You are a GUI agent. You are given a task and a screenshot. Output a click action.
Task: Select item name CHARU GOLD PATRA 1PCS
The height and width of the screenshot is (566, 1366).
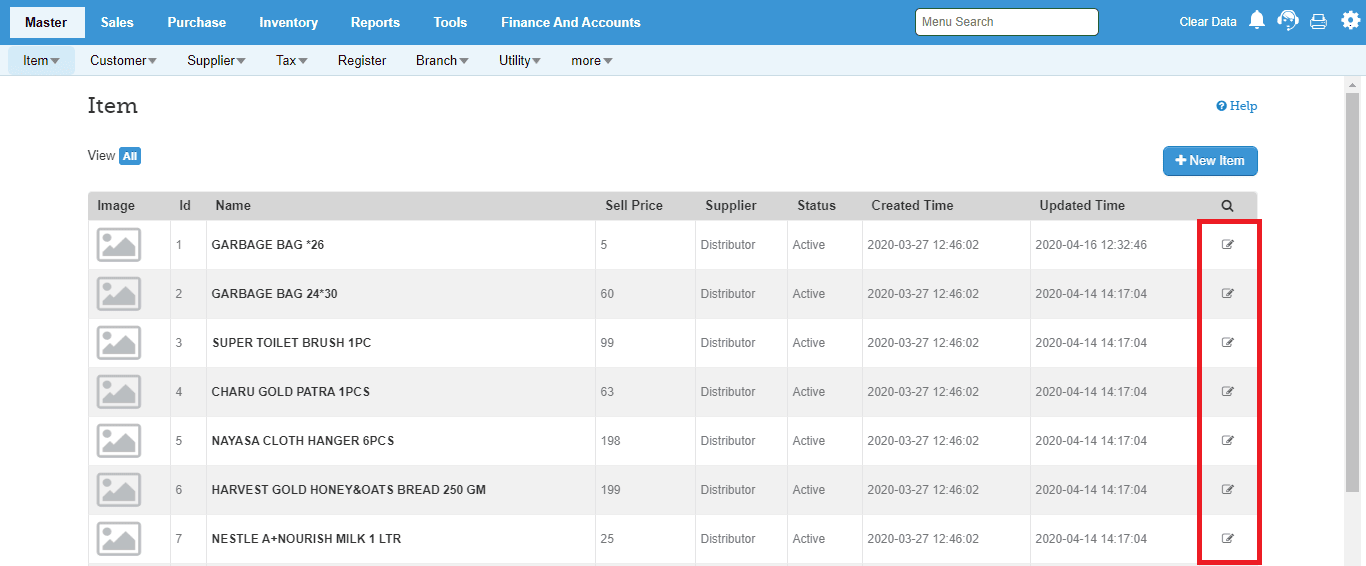point(291,392)
